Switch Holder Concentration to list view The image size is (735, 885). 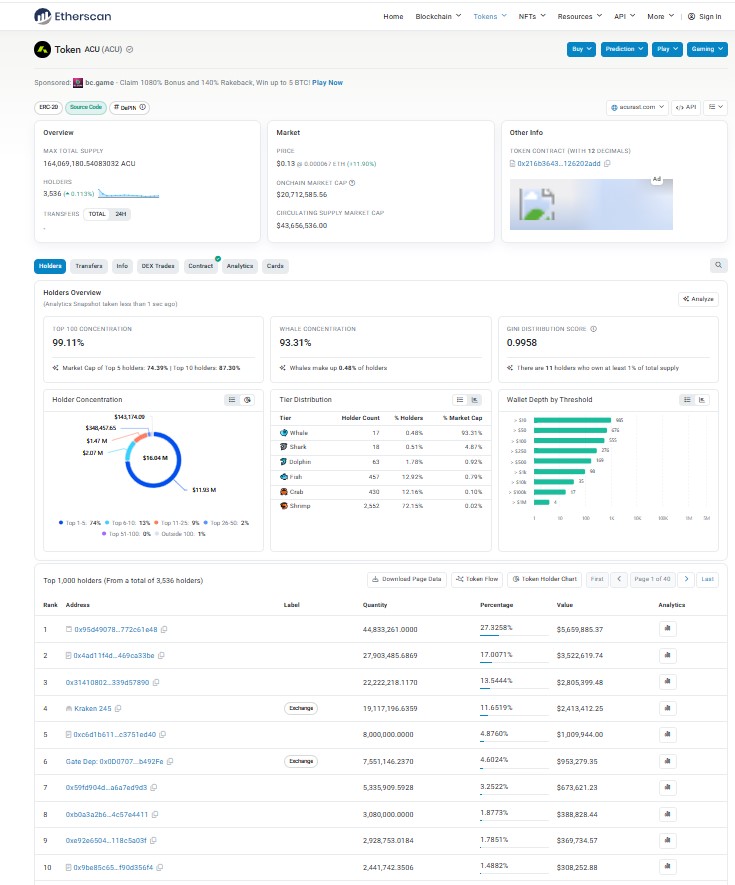pyautogui.click(x=232, y=400)
